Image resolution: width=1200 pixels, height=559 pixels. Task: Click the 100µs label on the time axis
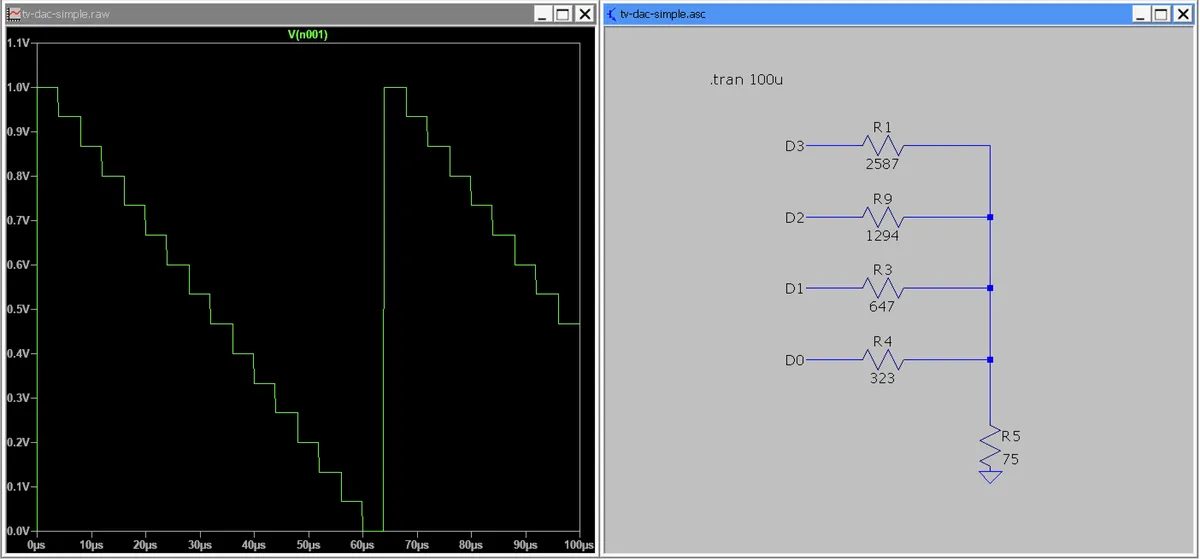[578, 546]
